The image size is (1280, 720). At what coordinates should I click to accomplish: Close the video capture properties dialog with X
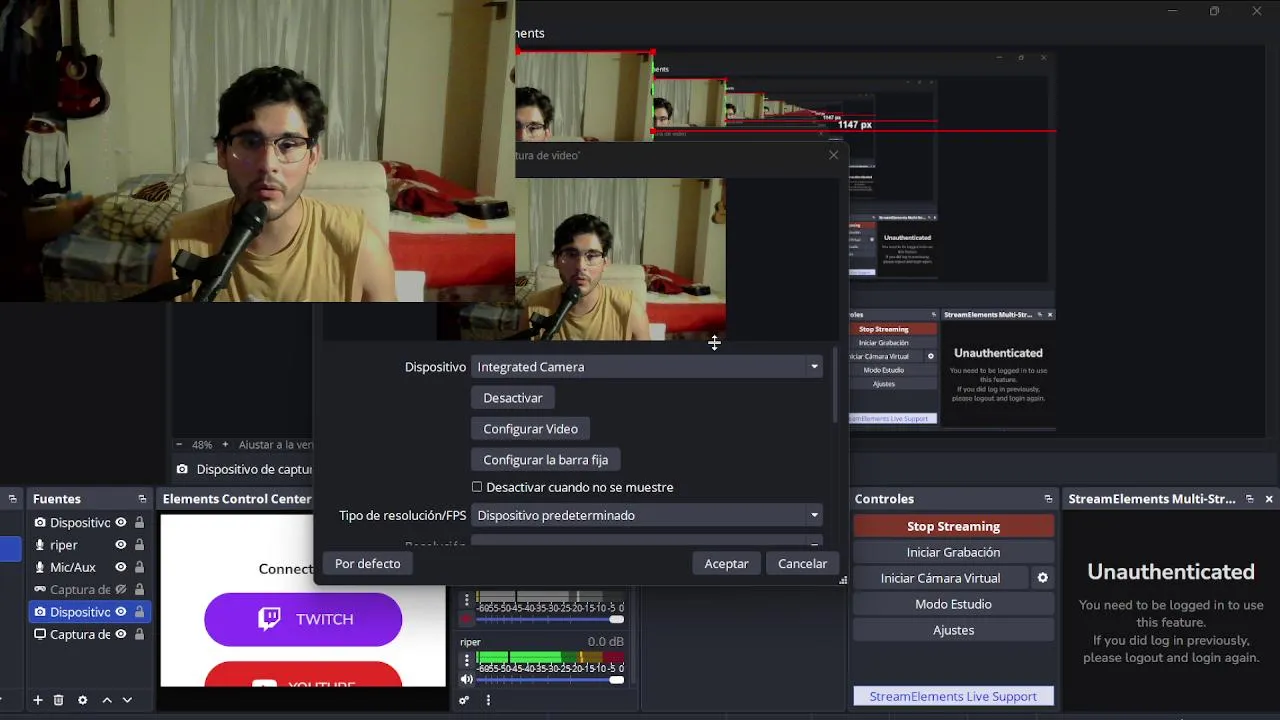pyautogui.click(x=833, y=155)
